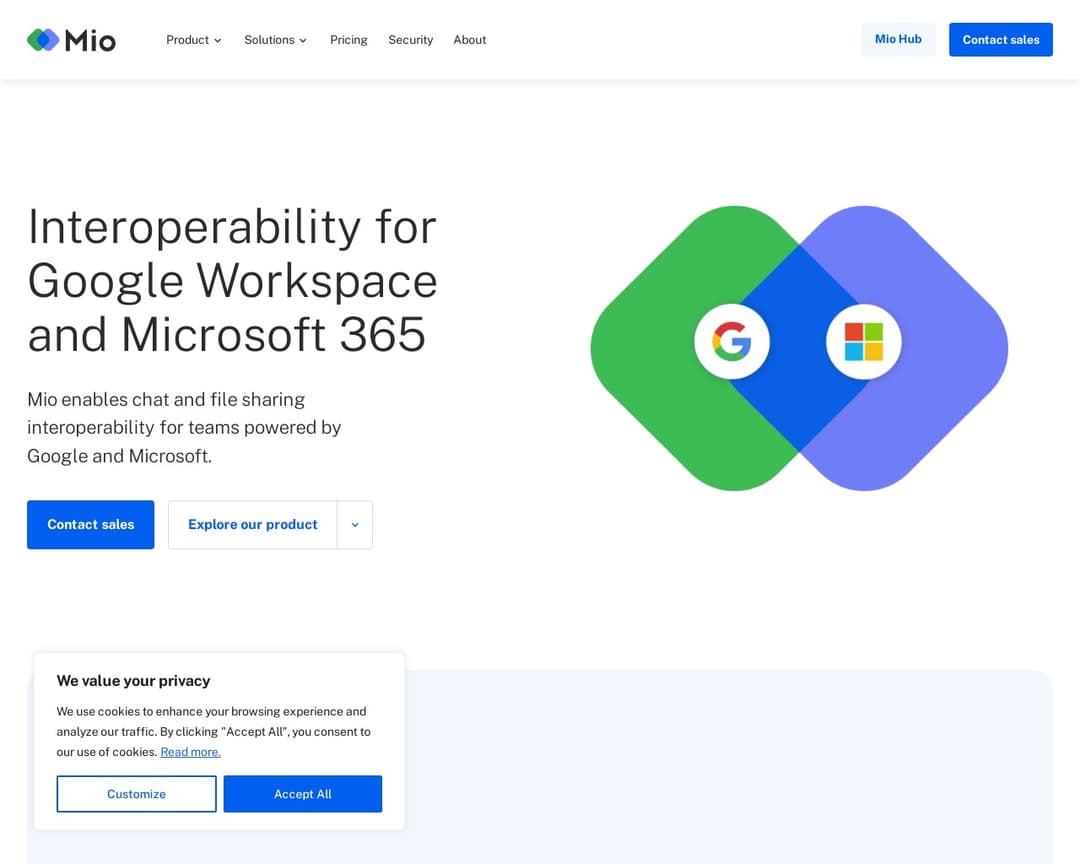1080x864 pixels.
Task: Expand the Solutions dropdown menu
Action: point(275,40)
